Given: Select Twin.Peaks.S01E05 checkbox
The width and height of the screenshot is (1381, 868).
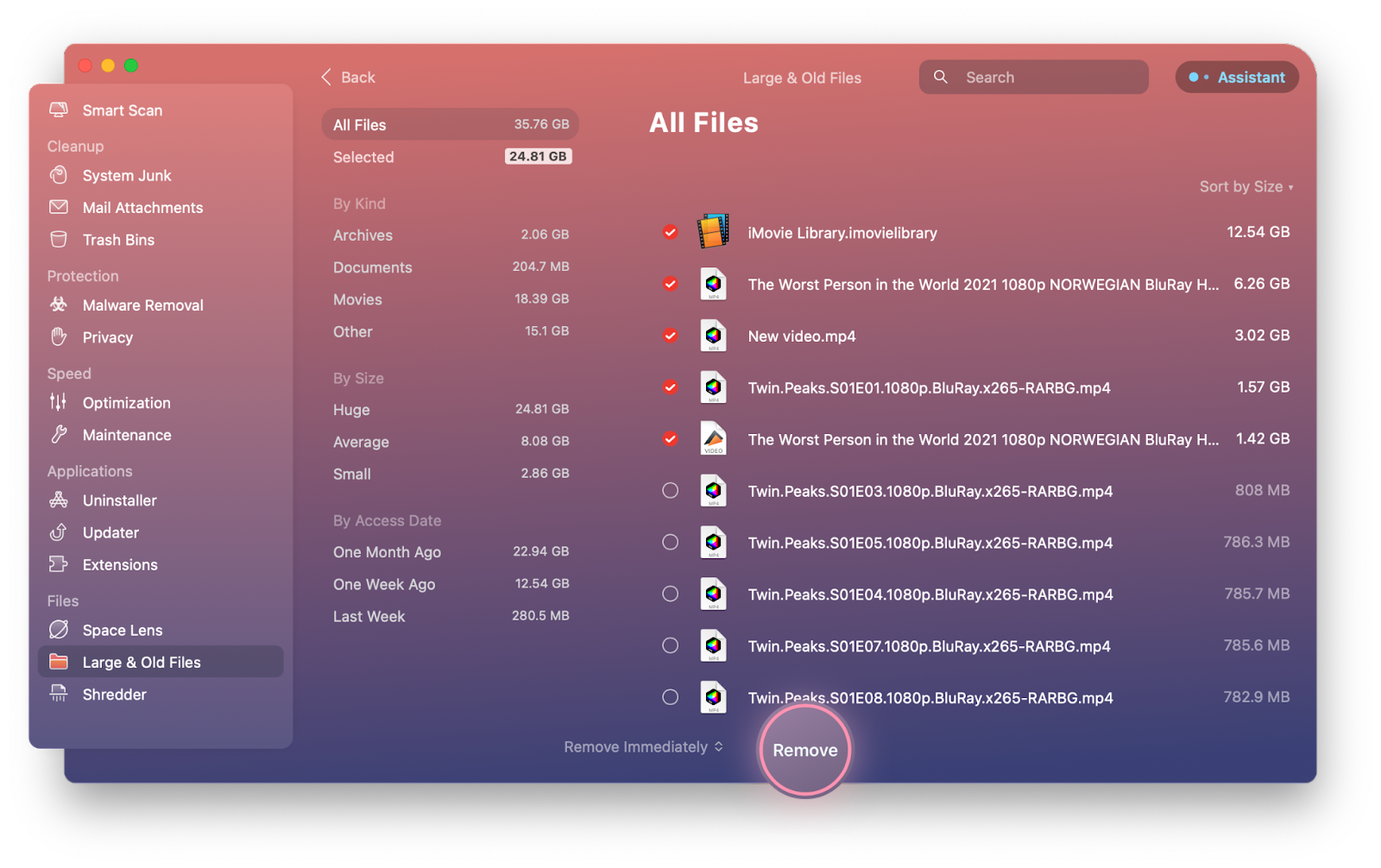Looking at the screenshot, I should tap(670, 542).
